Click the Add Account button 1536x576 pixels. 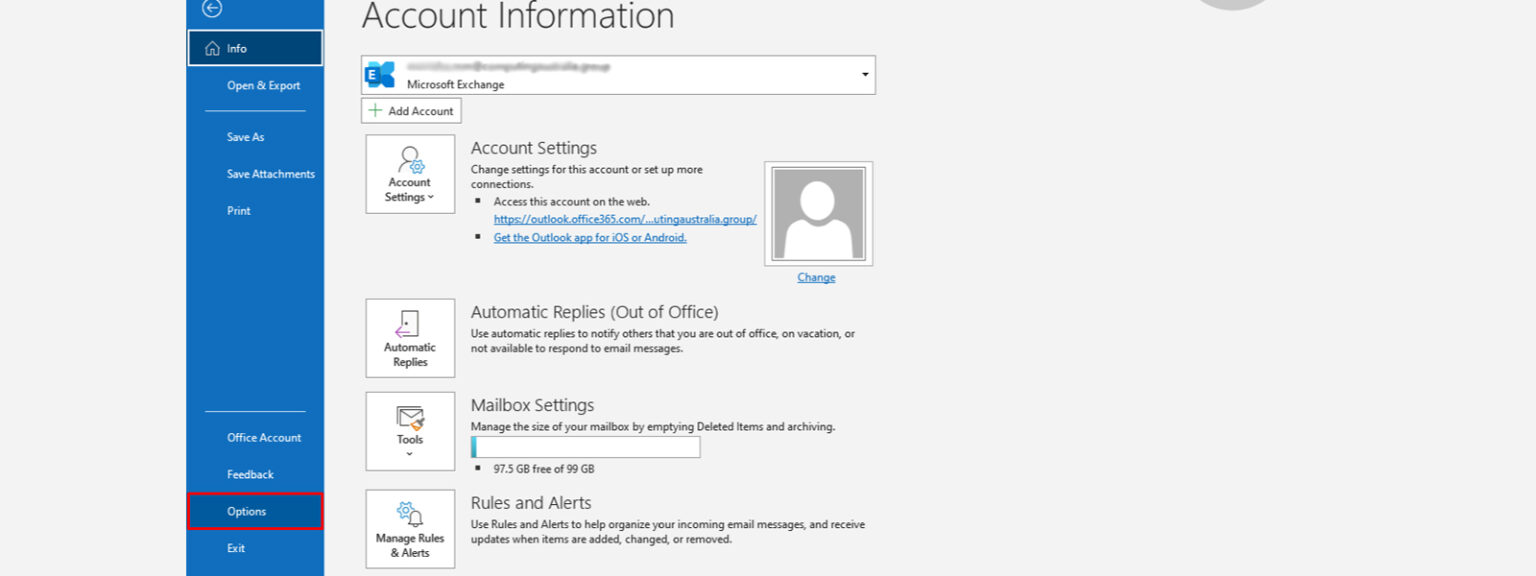[411, 111]
